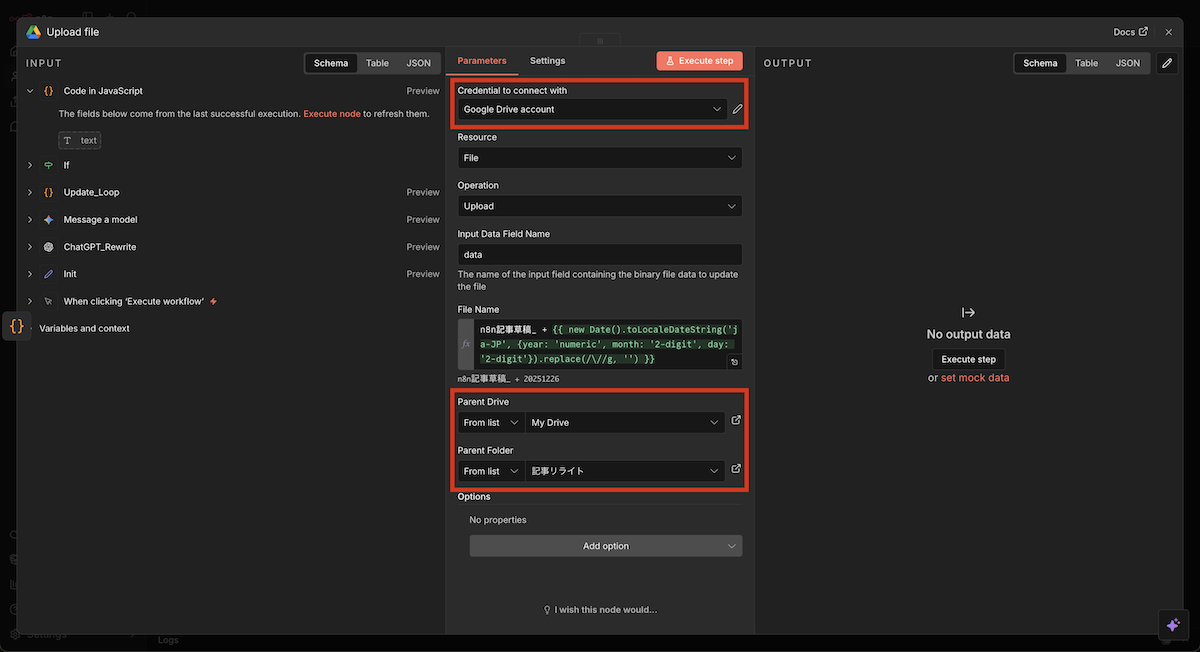Viewport: 1200px width, 652px height.
Task: Open the Credential Google Drive account dropdown
Action: [590, 110]
